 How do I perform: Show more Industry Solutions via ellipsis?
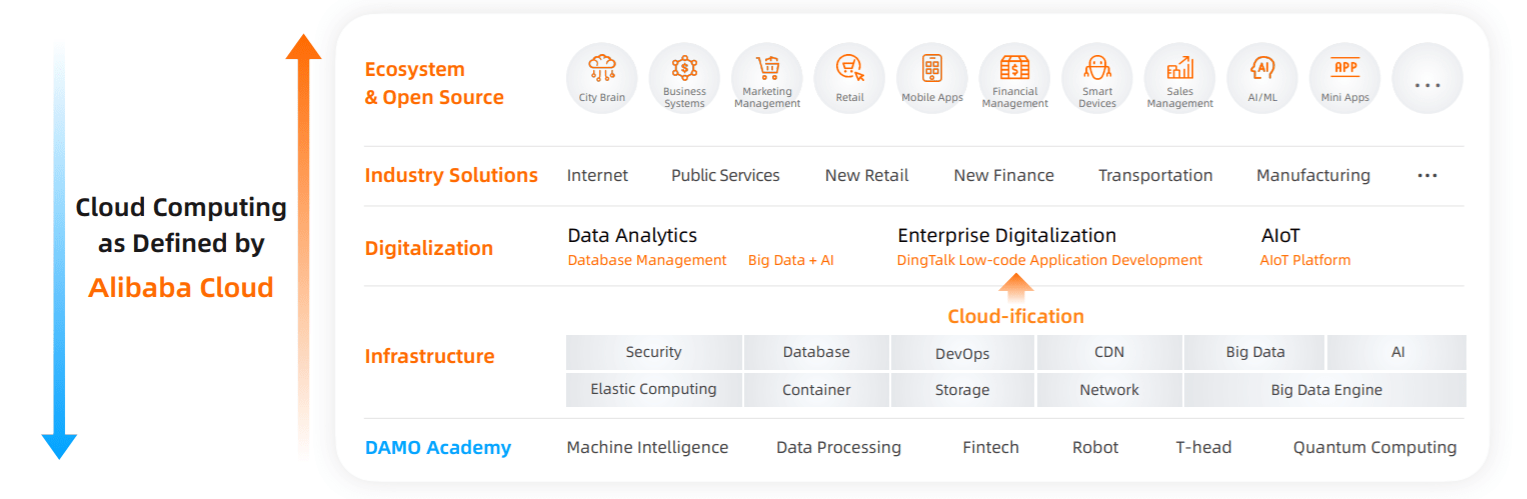point(1427,176)
